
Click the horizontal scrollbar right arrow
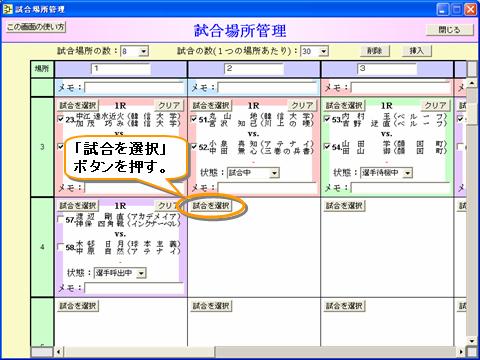pyautogui.click(x=461, y=351)
